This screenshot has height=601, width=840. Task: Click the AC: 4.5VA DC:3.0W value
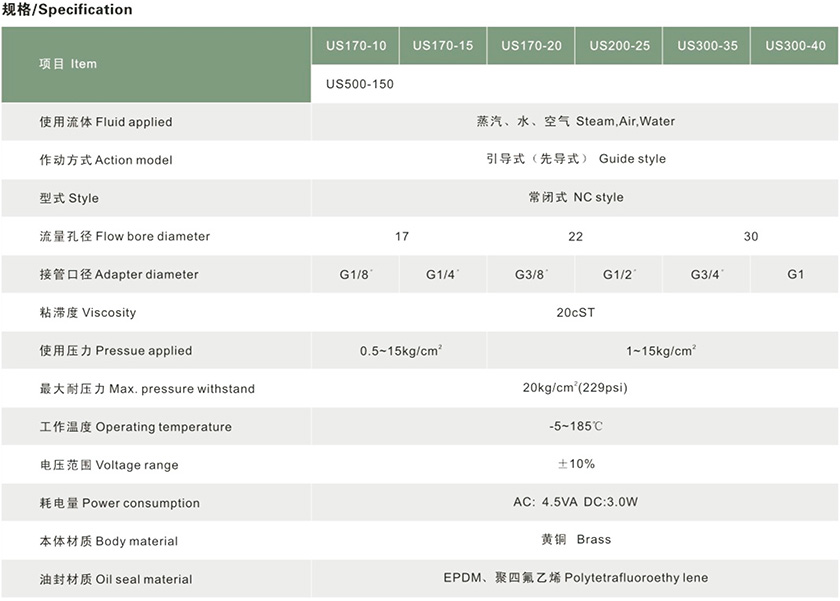576,502
